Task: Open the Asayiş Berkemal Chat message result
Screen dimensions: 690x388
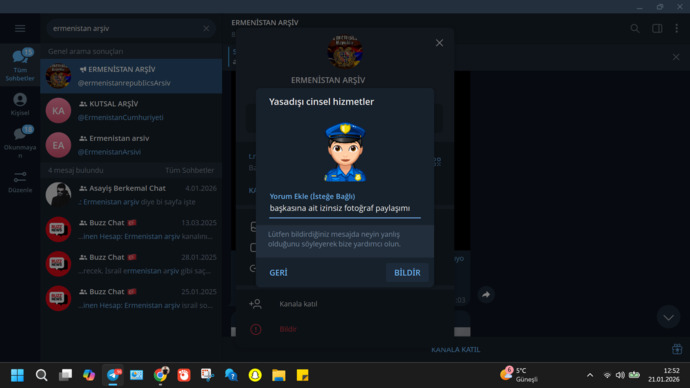Action: tap(131, 195)
